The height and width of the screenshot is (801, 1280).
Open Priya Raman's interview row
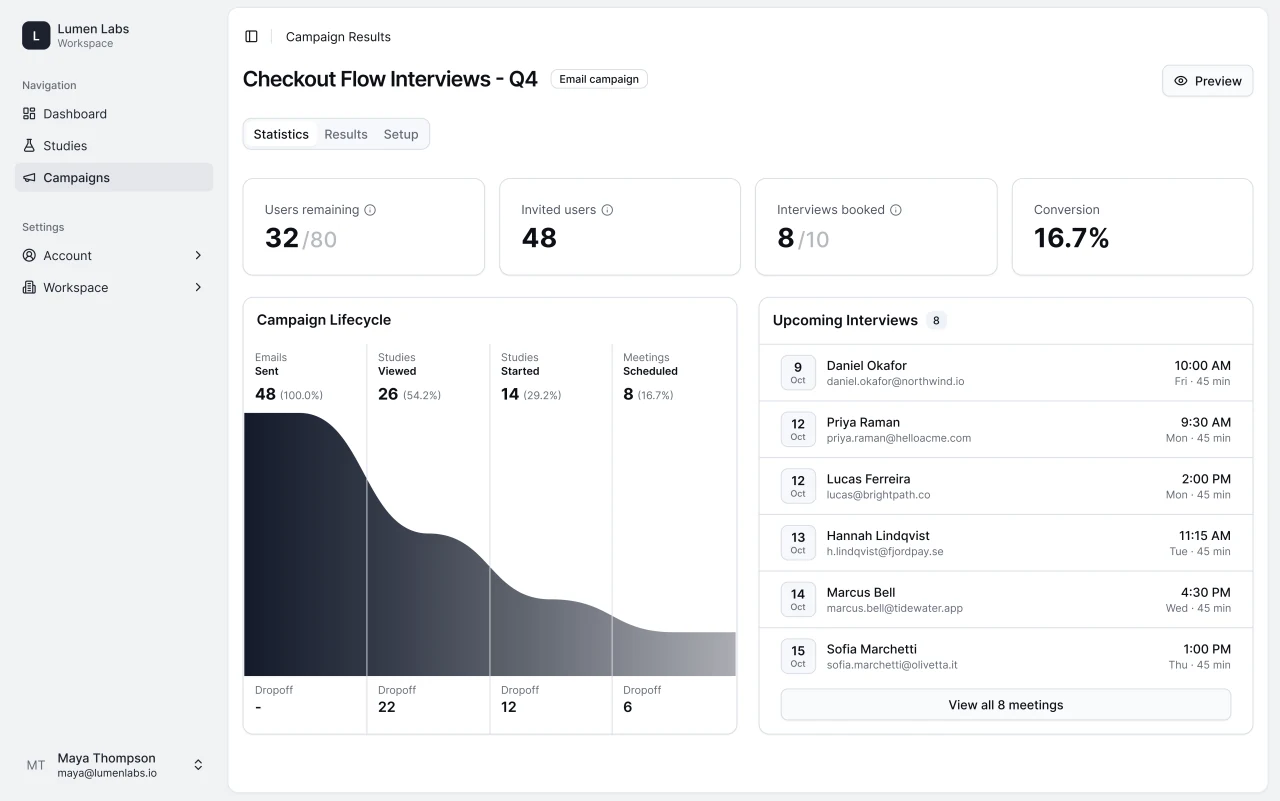(1006, 430)
